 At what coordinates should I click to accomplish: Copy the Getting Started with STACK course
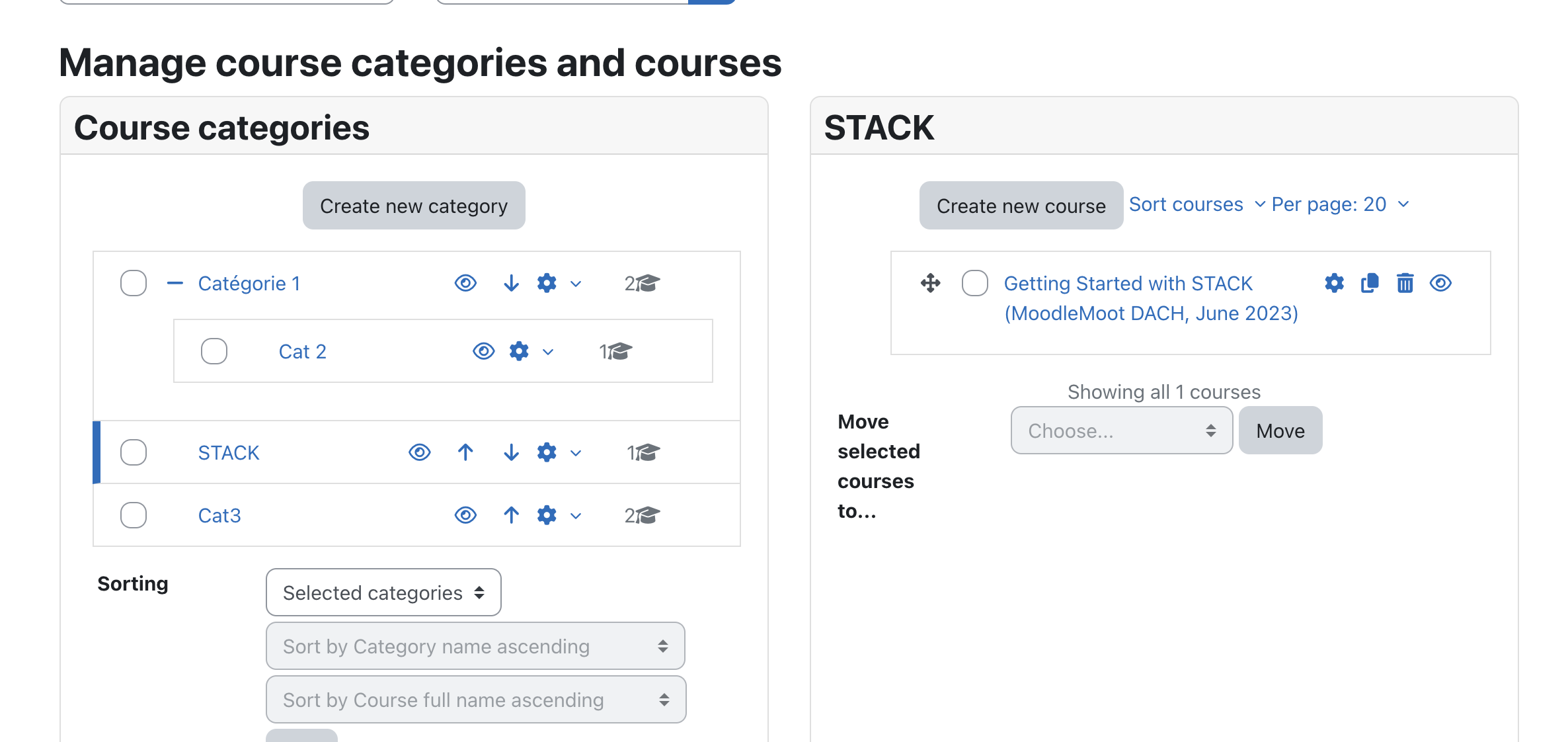click(1370, 283)
